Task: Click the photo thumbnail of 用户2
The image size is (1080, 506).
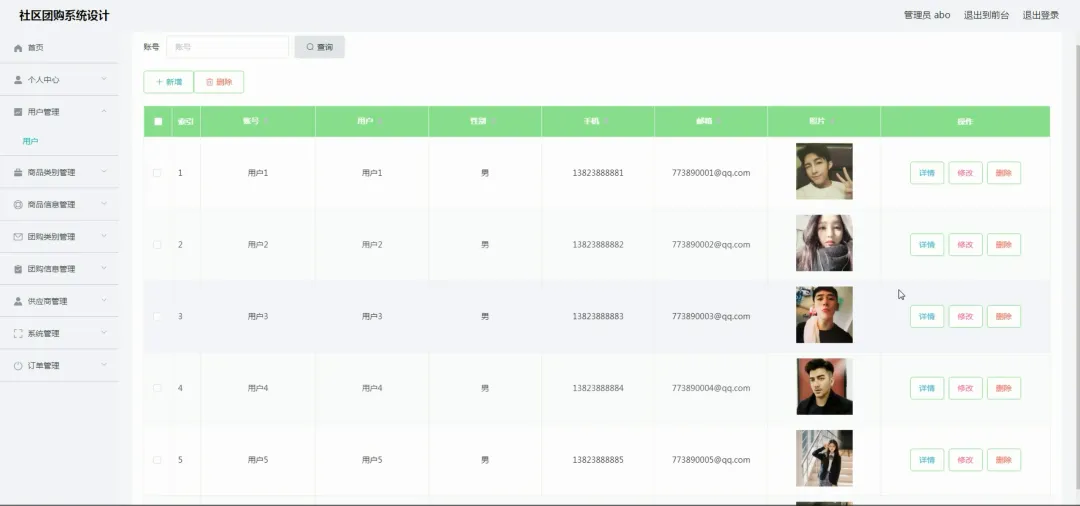Action: (x=824, y=243)
